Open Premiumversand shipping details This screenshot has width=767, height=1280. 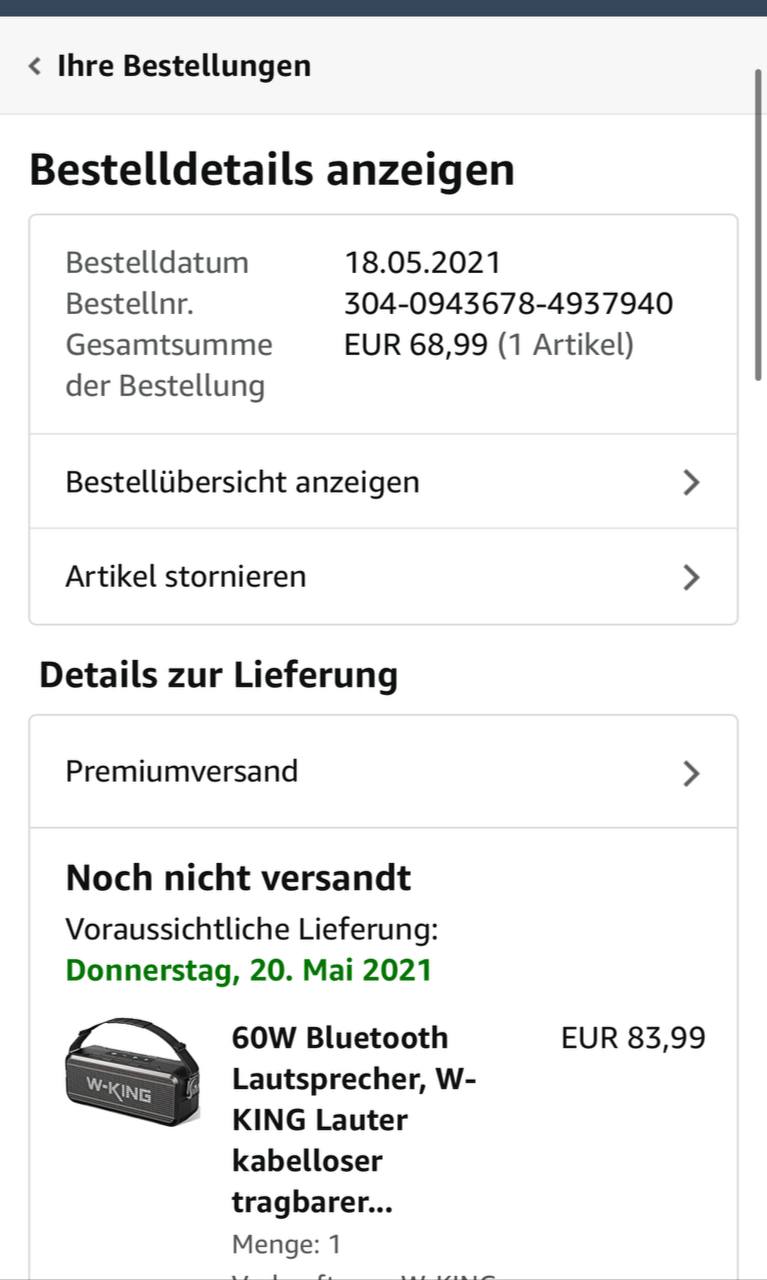coord(182,771)
